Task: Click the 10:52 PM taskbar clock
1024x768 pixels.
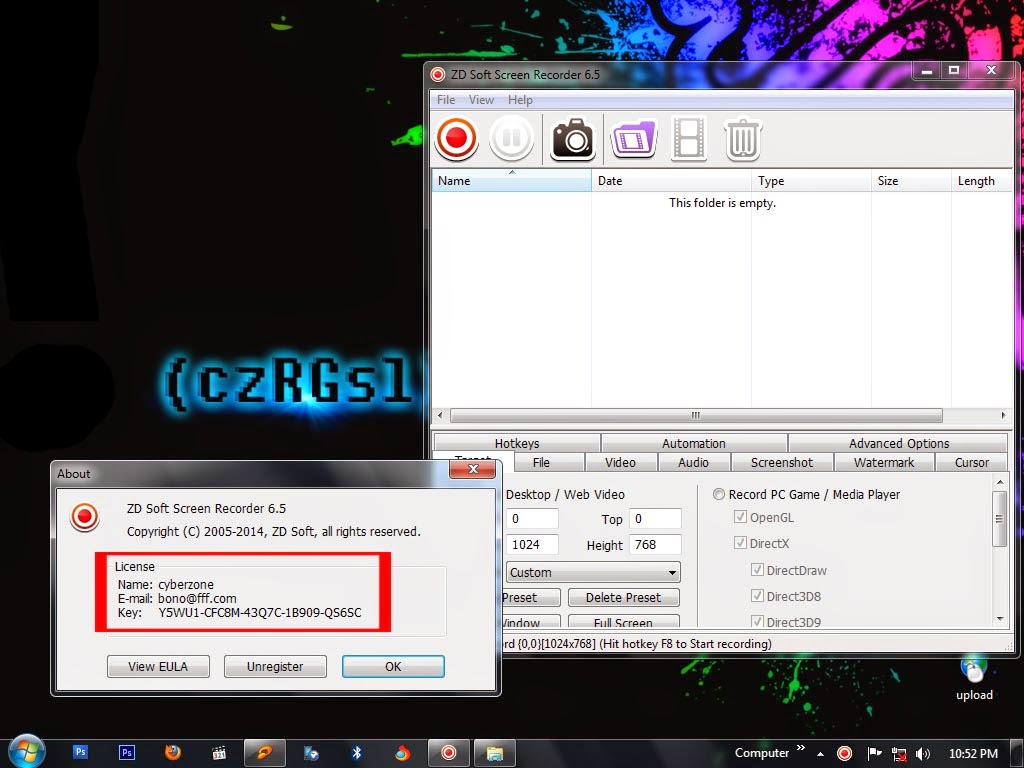Action: pyautogui.click(x=973, y=754)
